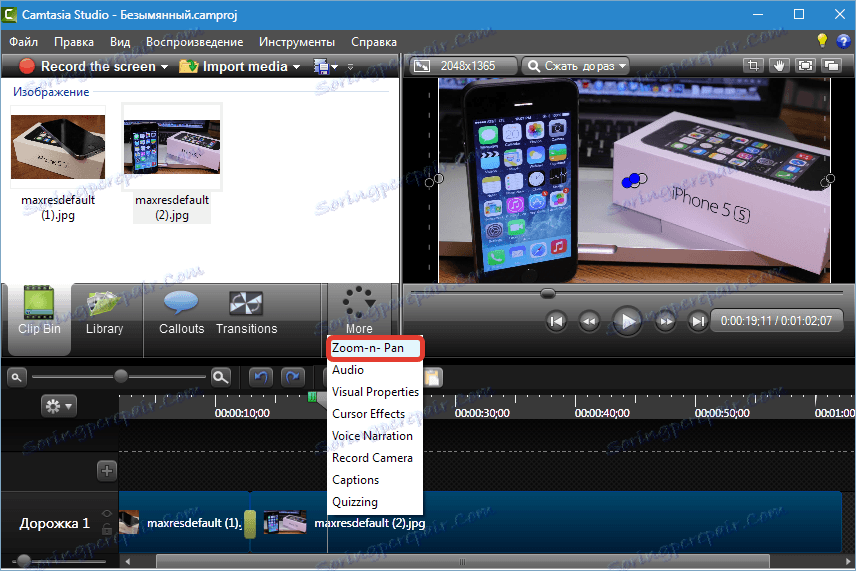Click the timeline zoom out magnifier icon
This screenshot has height=571, width=856.
pyautogui.click(x=16, y=377)
